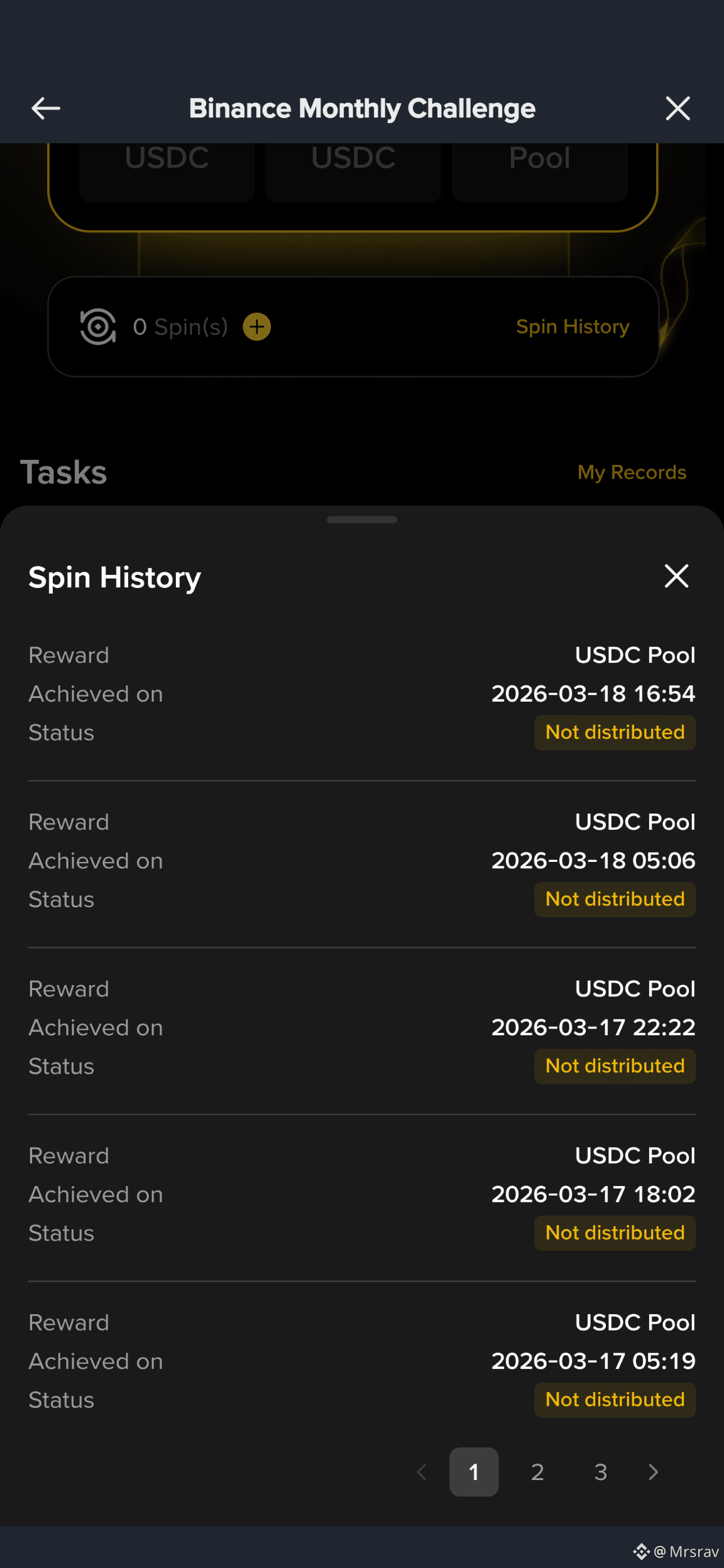Open My Records
The image size is (724, 1568).
632,472
